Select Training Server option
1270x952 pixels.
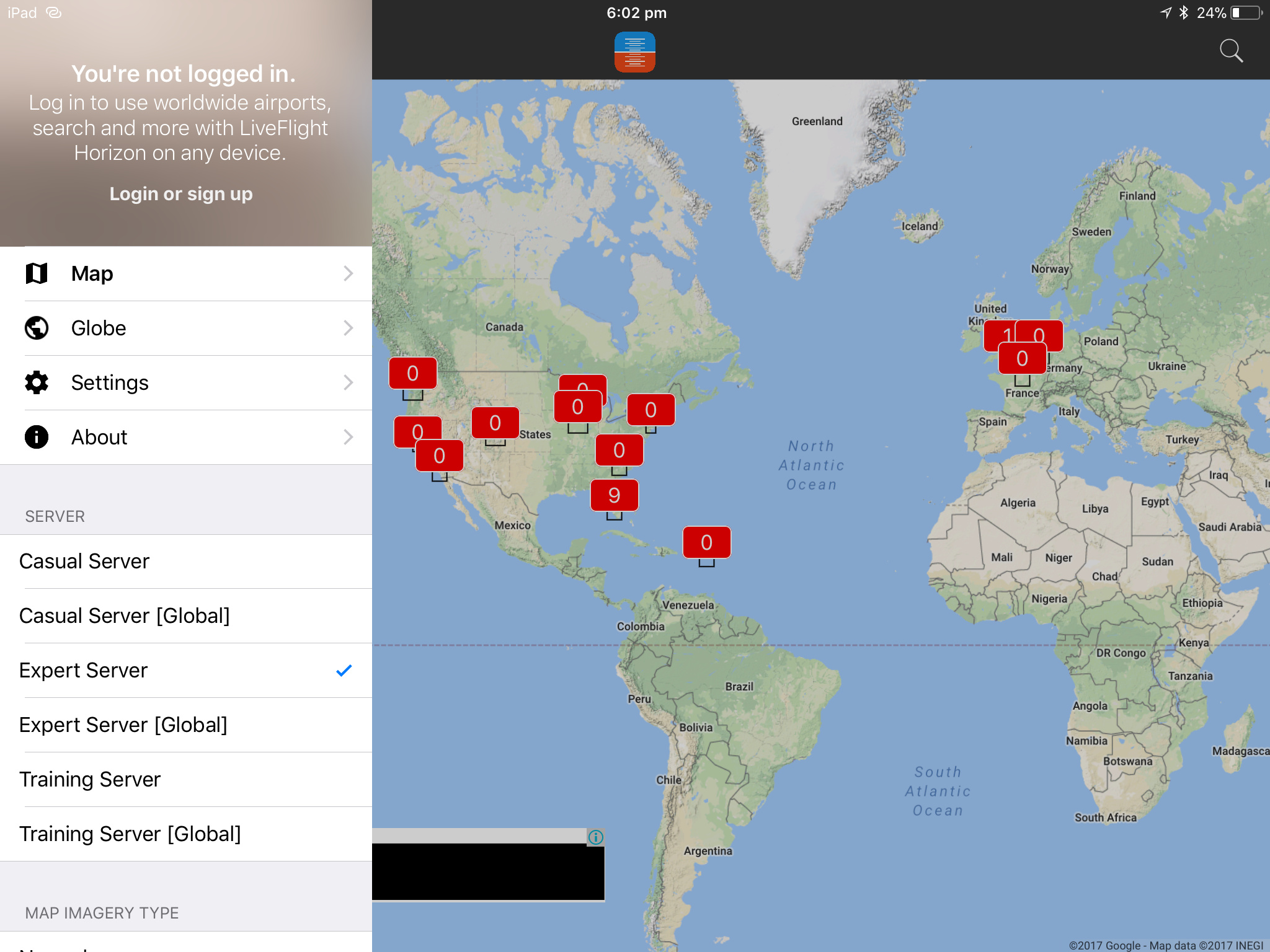[89, 779]
